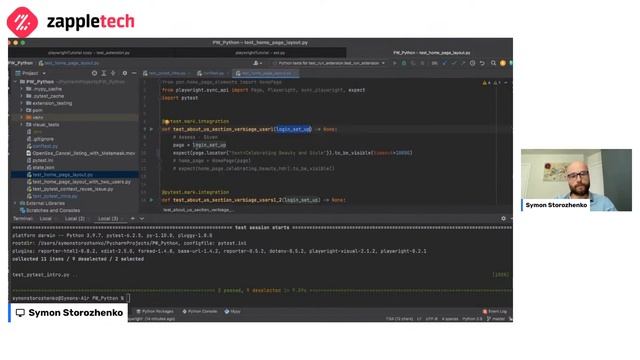This screenshot has height=360, width=640.
Task: Run test via gutter arrow at first def
Action: point(151,129)
